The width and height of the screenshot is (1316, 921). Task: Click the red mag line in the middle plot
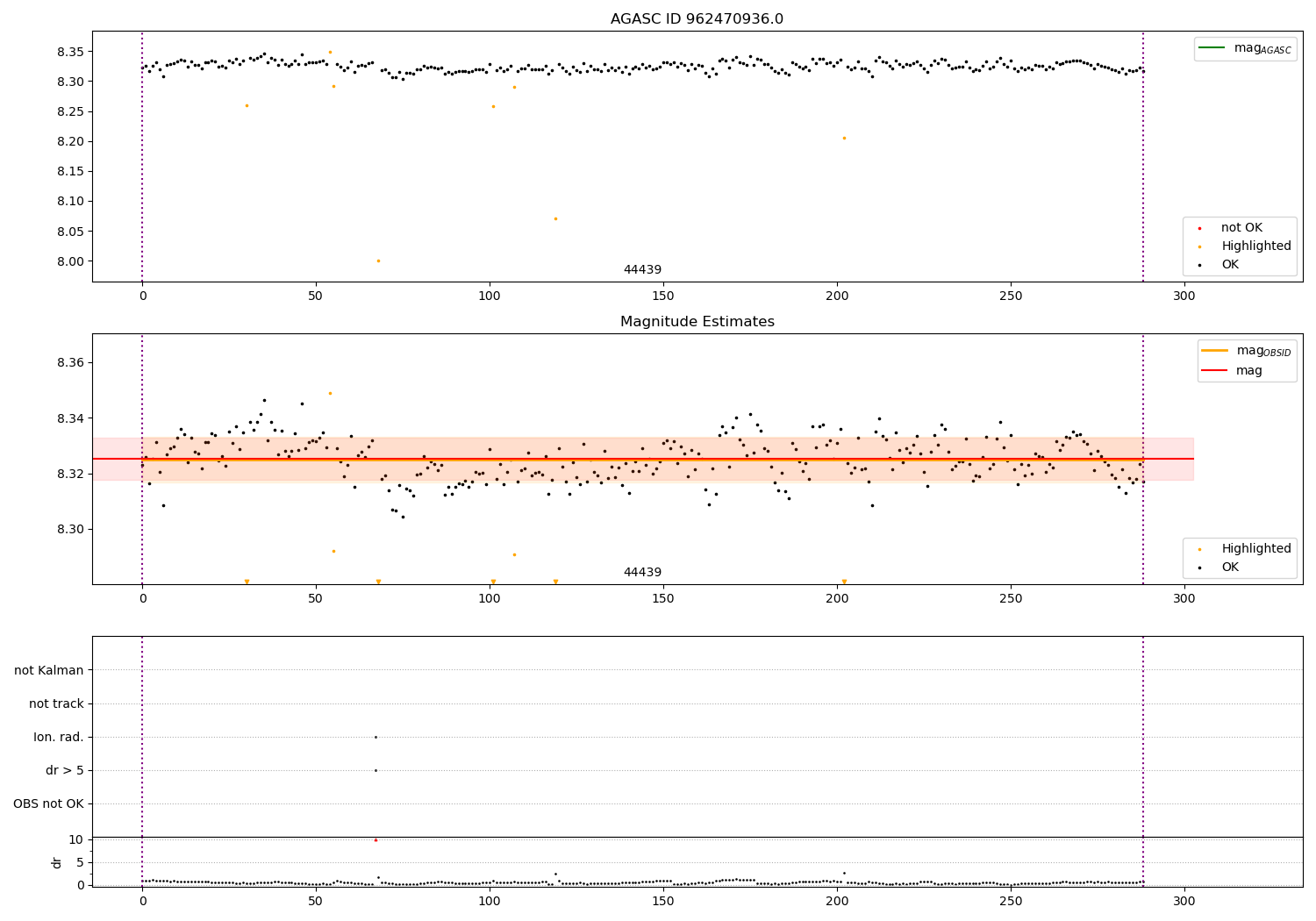[x=642, y=459]
